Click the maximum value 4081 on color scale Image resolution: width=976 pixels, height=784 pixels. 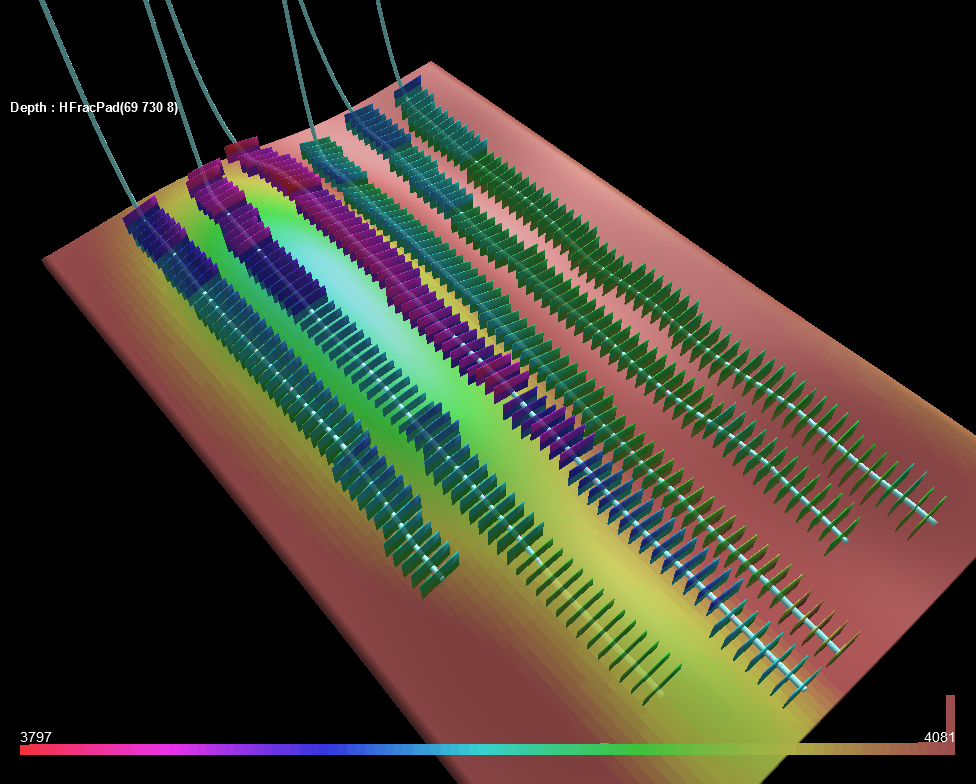tap(939, 737)
